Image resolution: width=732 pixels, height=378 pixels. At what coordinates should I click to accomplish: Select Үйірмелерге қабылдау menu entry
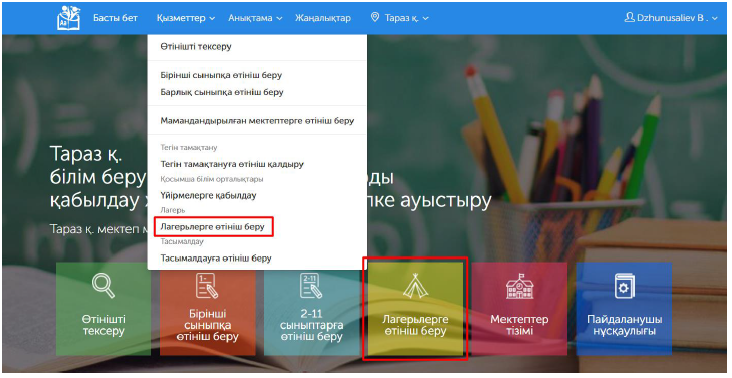[208, 196]
